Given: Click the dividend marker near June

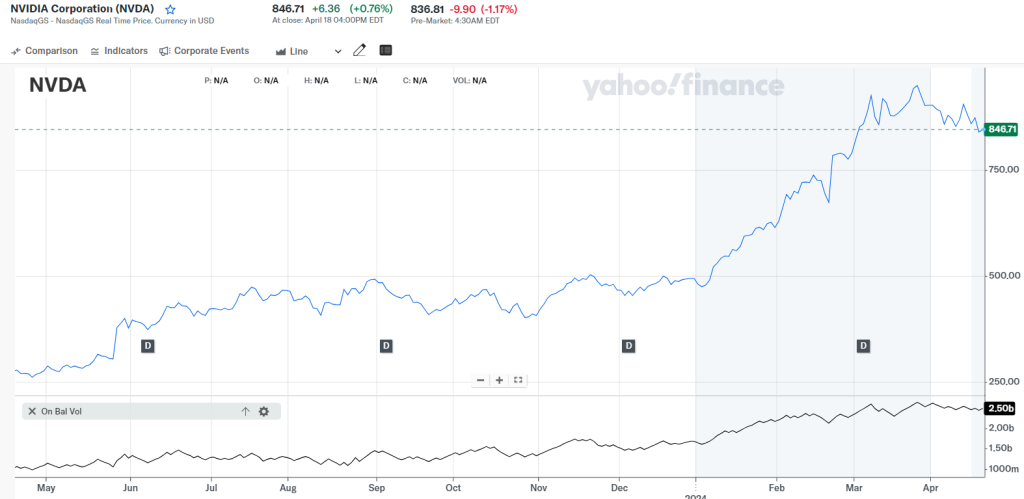Looking at the screenshot, I should [147, 346].
